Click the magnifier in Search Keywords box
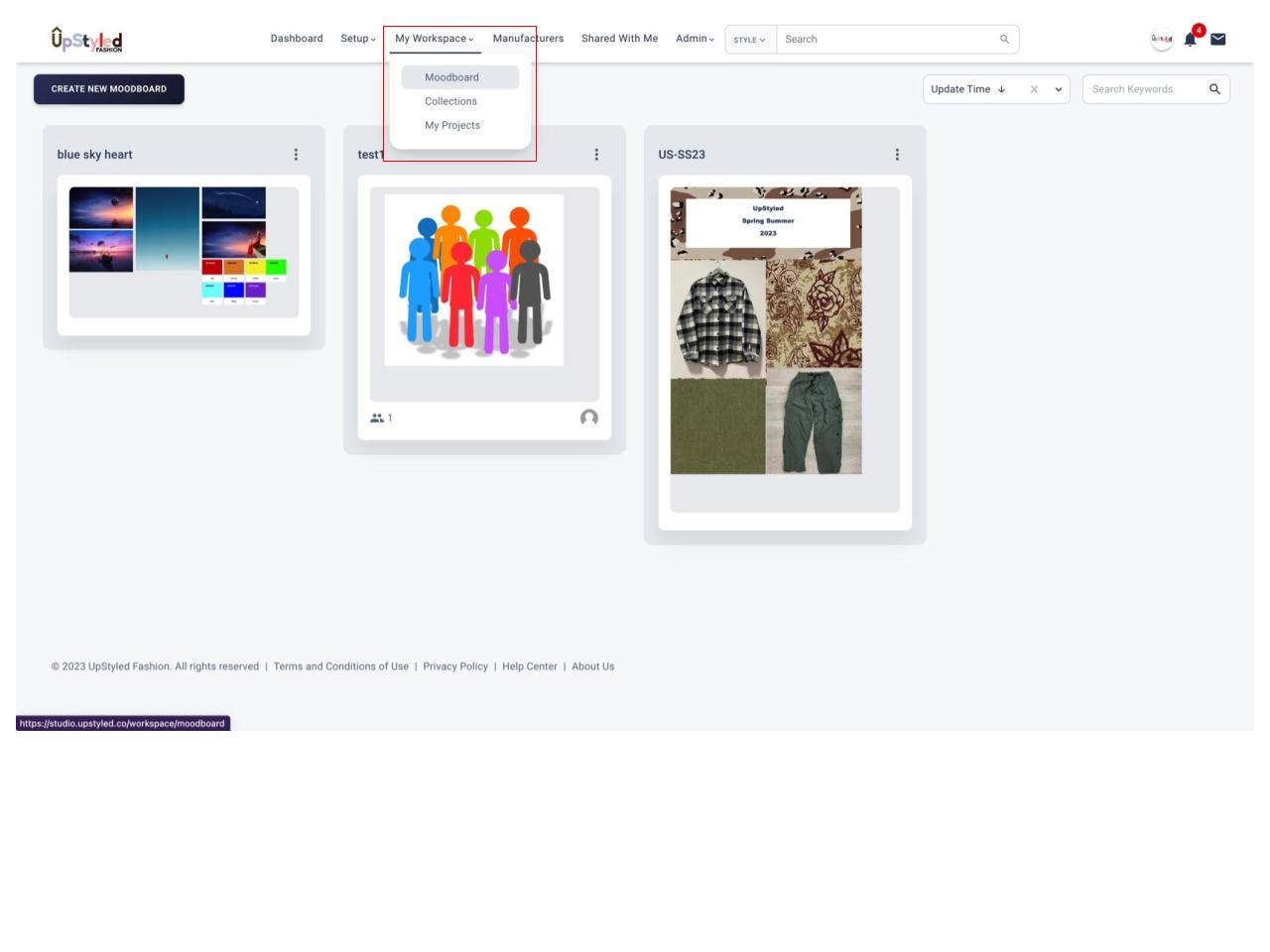Screen dimensions: 1270x952 1214,89
